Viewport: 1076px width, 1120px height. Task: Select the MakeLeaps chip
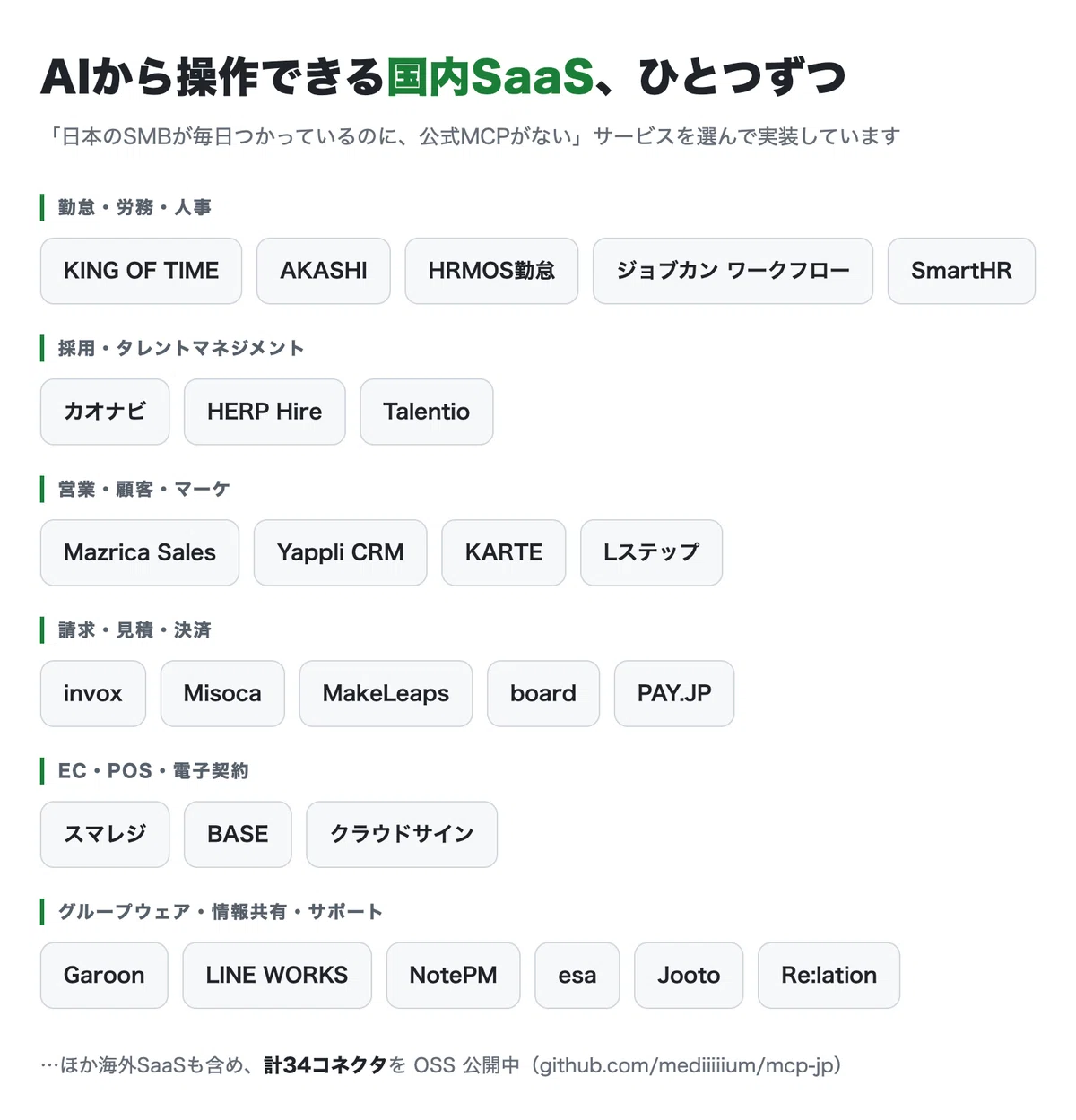click(x=386, y=693)
